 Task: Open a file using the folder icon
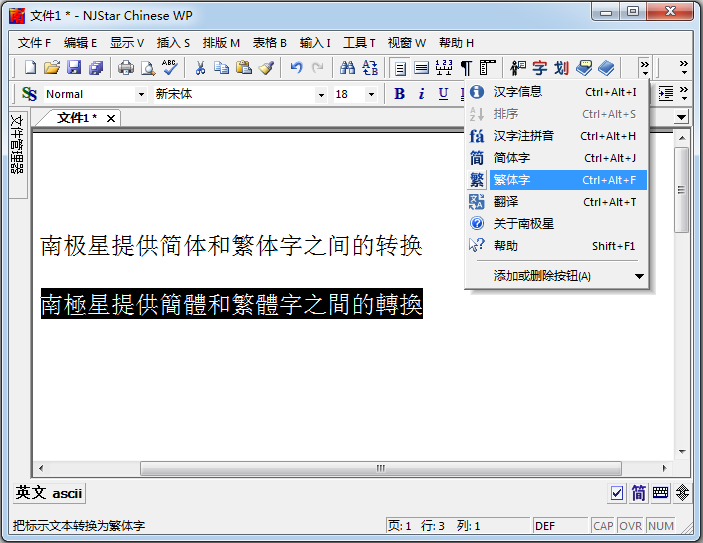pos(52,68)
